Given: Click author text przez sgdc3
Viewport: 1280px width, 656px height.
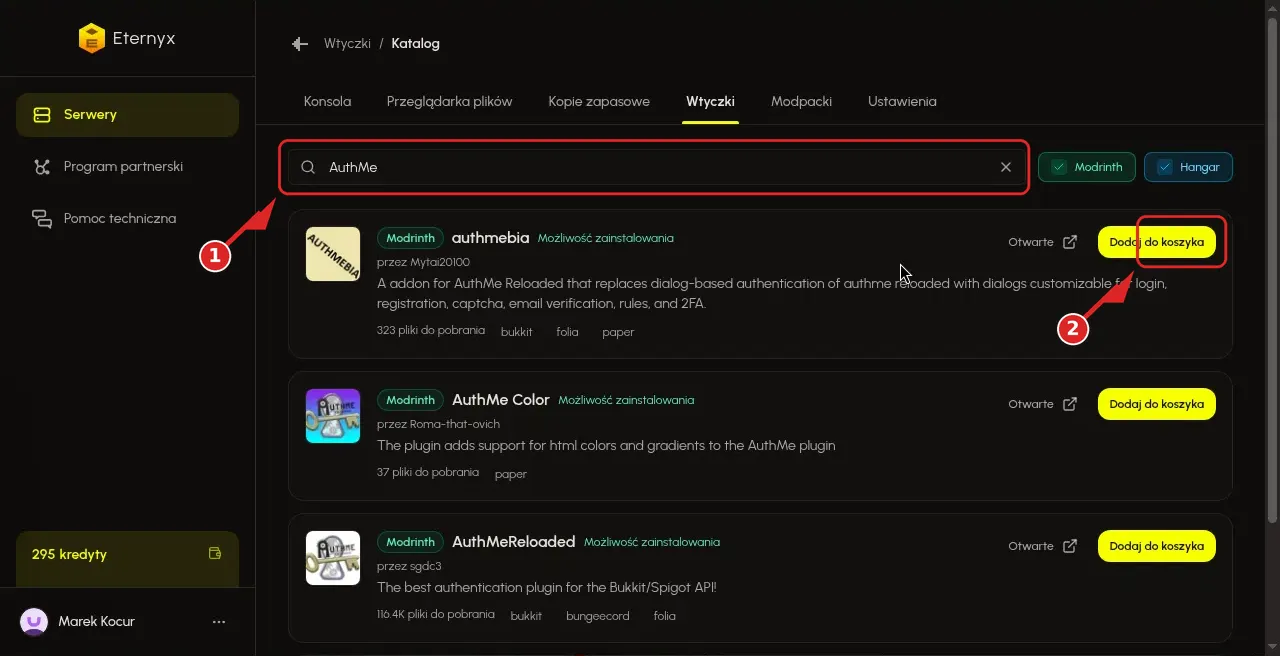Looking at the screenshot, I should (x=409, y=566).
